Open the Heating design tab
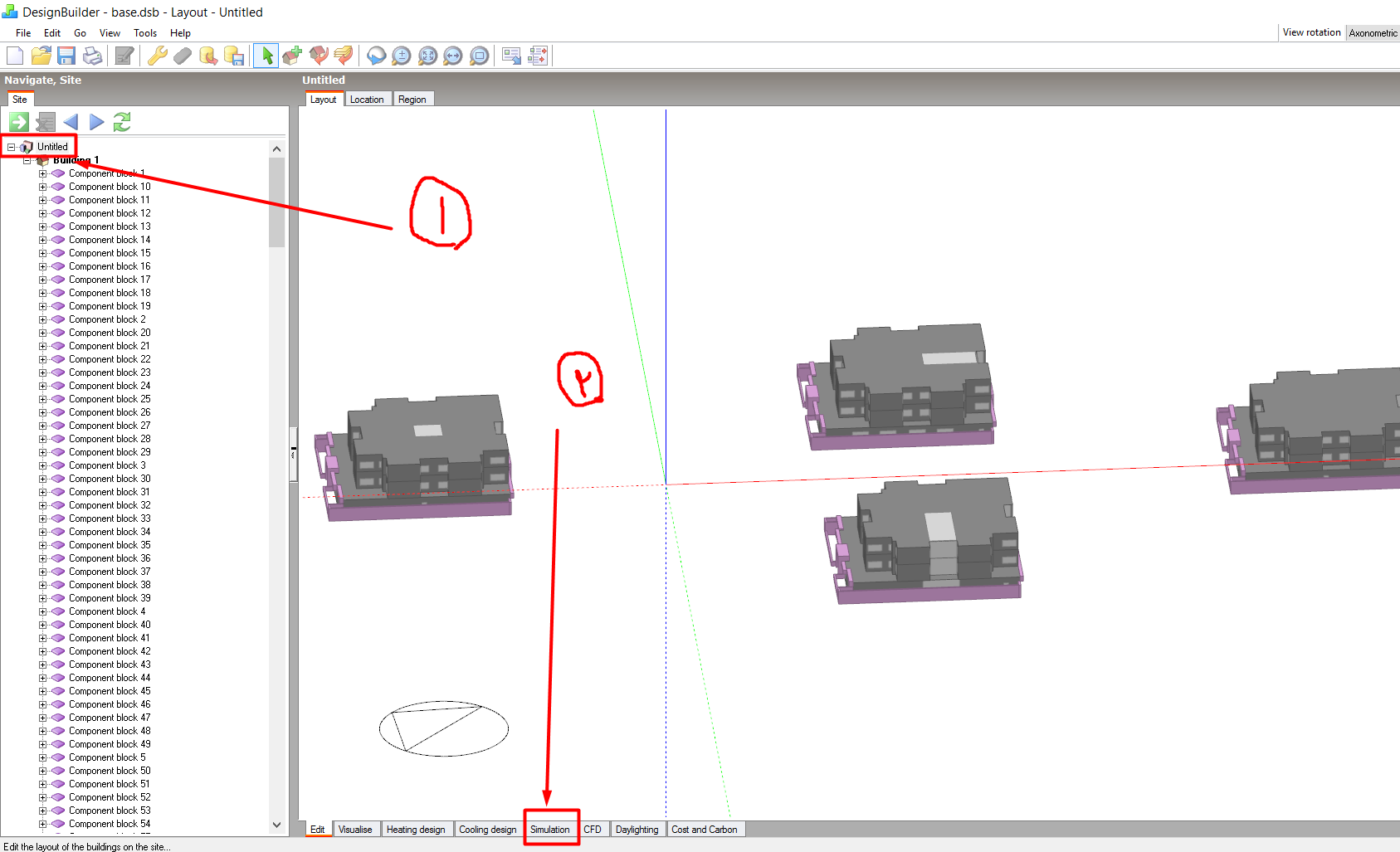The height and width of the screenshot is (852, 1400). click(416, 830)
